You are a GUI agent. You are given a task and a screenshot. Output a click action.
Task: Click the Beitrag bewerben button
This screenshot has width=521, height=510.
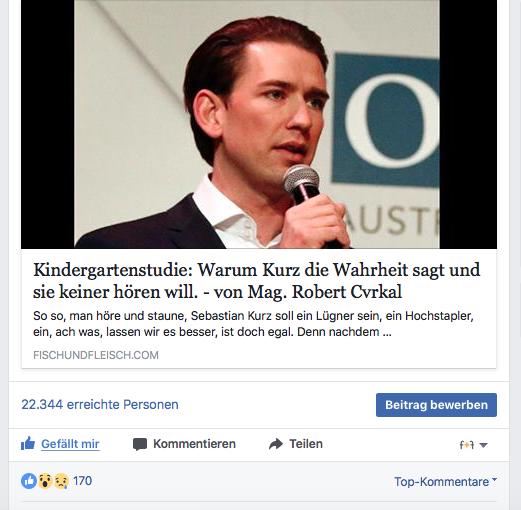pos(436,405)
